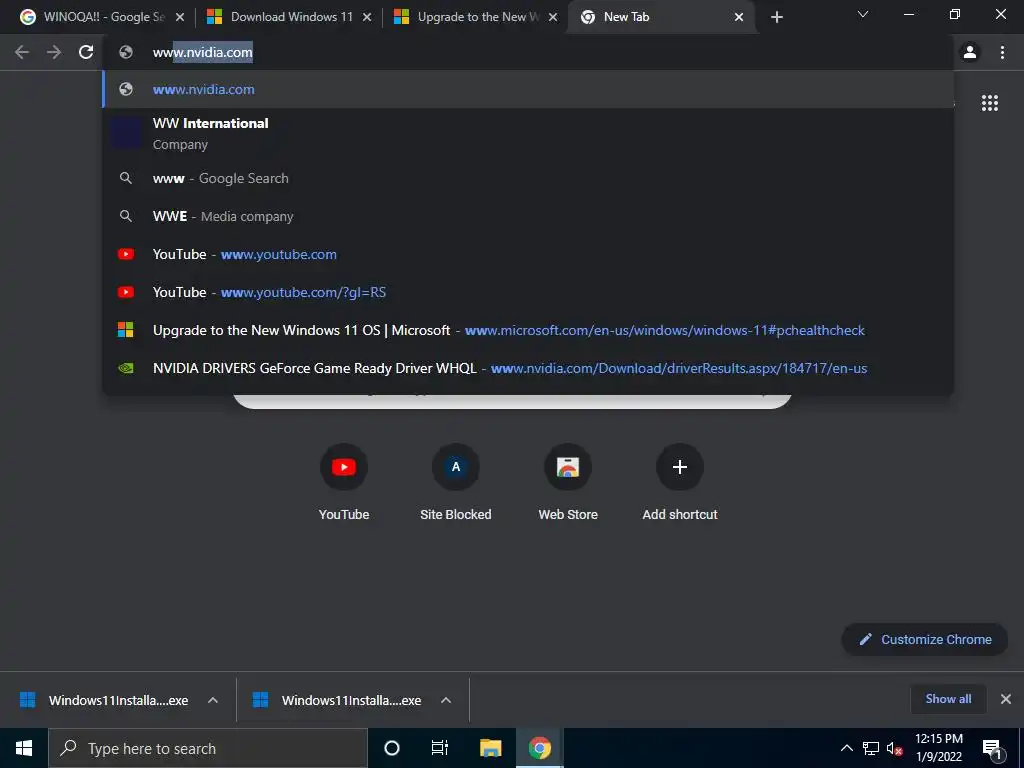Close the WINOQA!! Google Search tab

click(x=180, y=17)
